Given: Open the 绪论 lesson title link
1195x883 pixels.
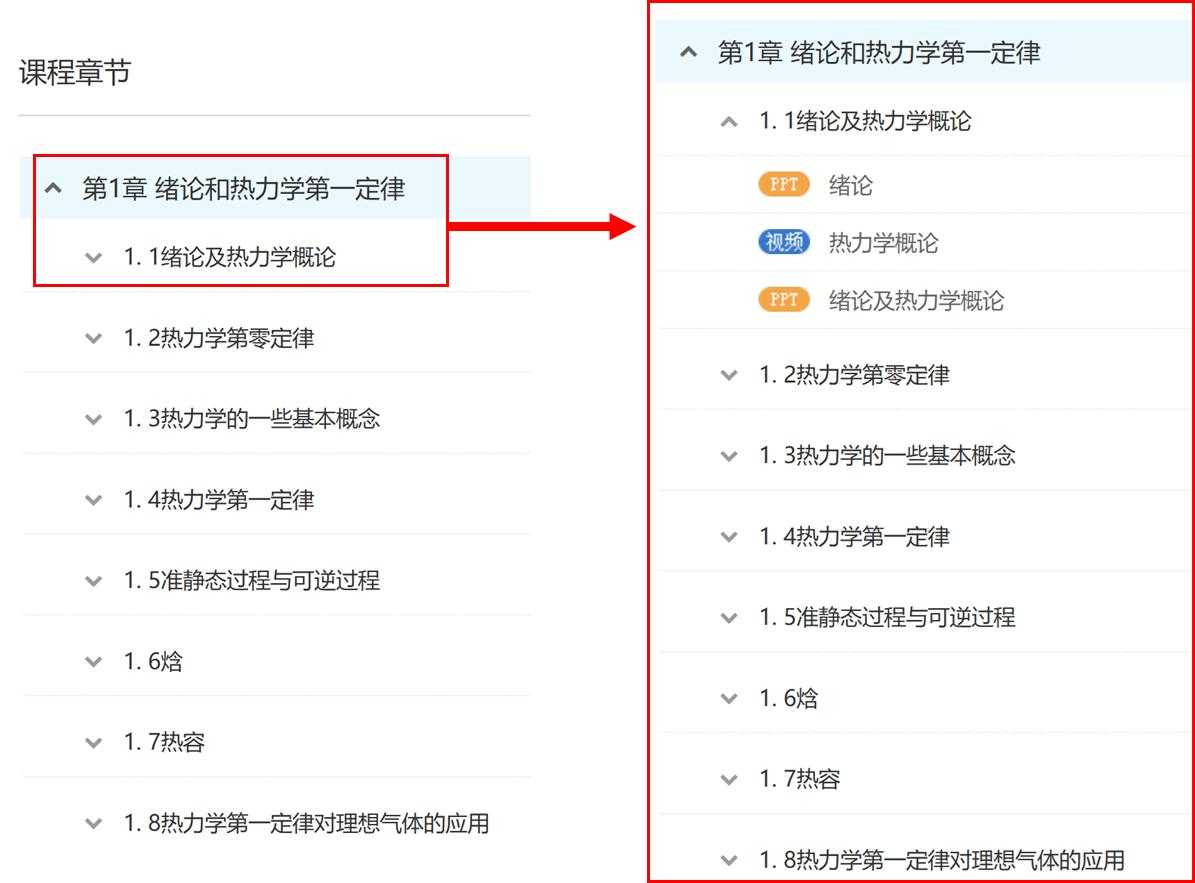Looking at the screenshot, I should (851, 185).
